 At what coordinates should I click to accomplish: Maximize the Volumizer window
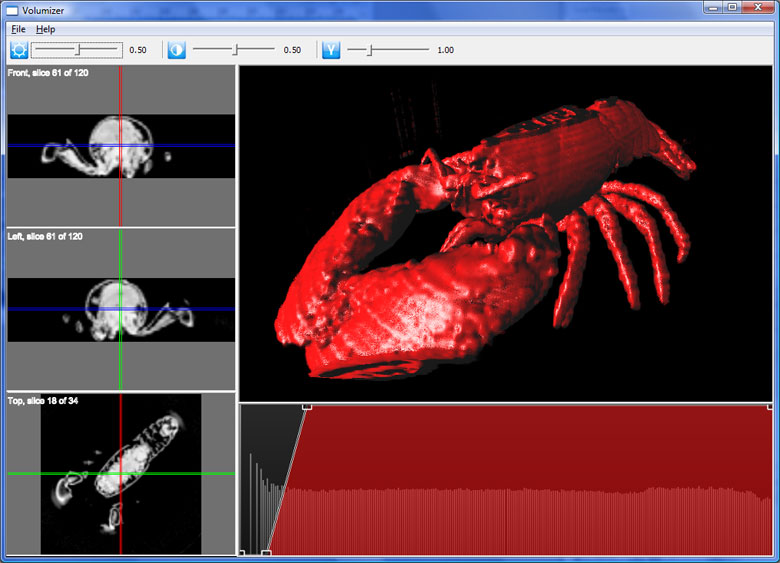click(733, 7)
